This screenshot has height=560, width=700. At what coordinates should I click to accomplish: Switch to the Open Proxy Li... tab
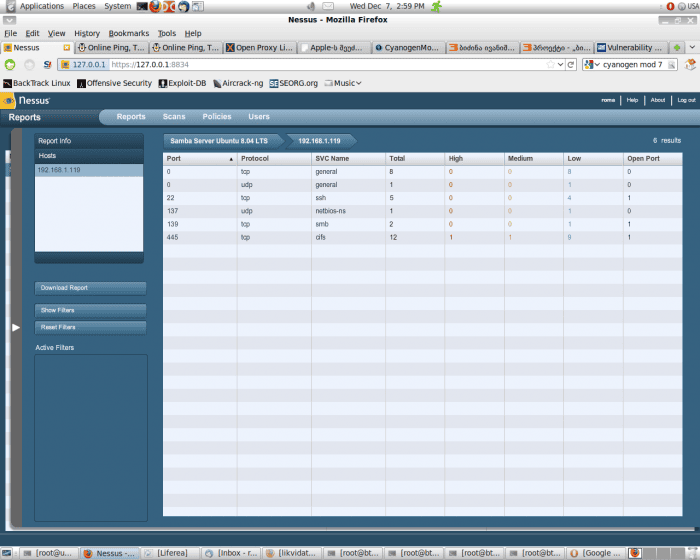(259, 47)
